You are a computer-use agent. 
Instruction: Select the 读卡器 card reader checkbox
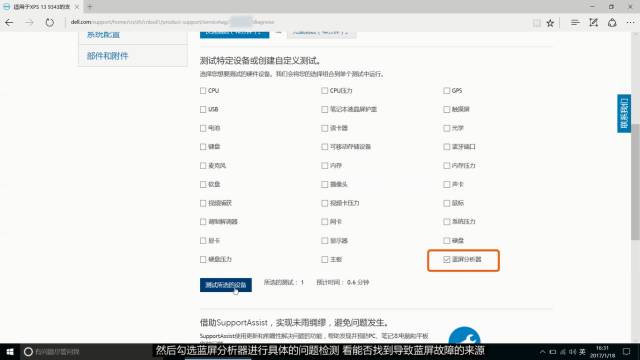tap(324, 128)
